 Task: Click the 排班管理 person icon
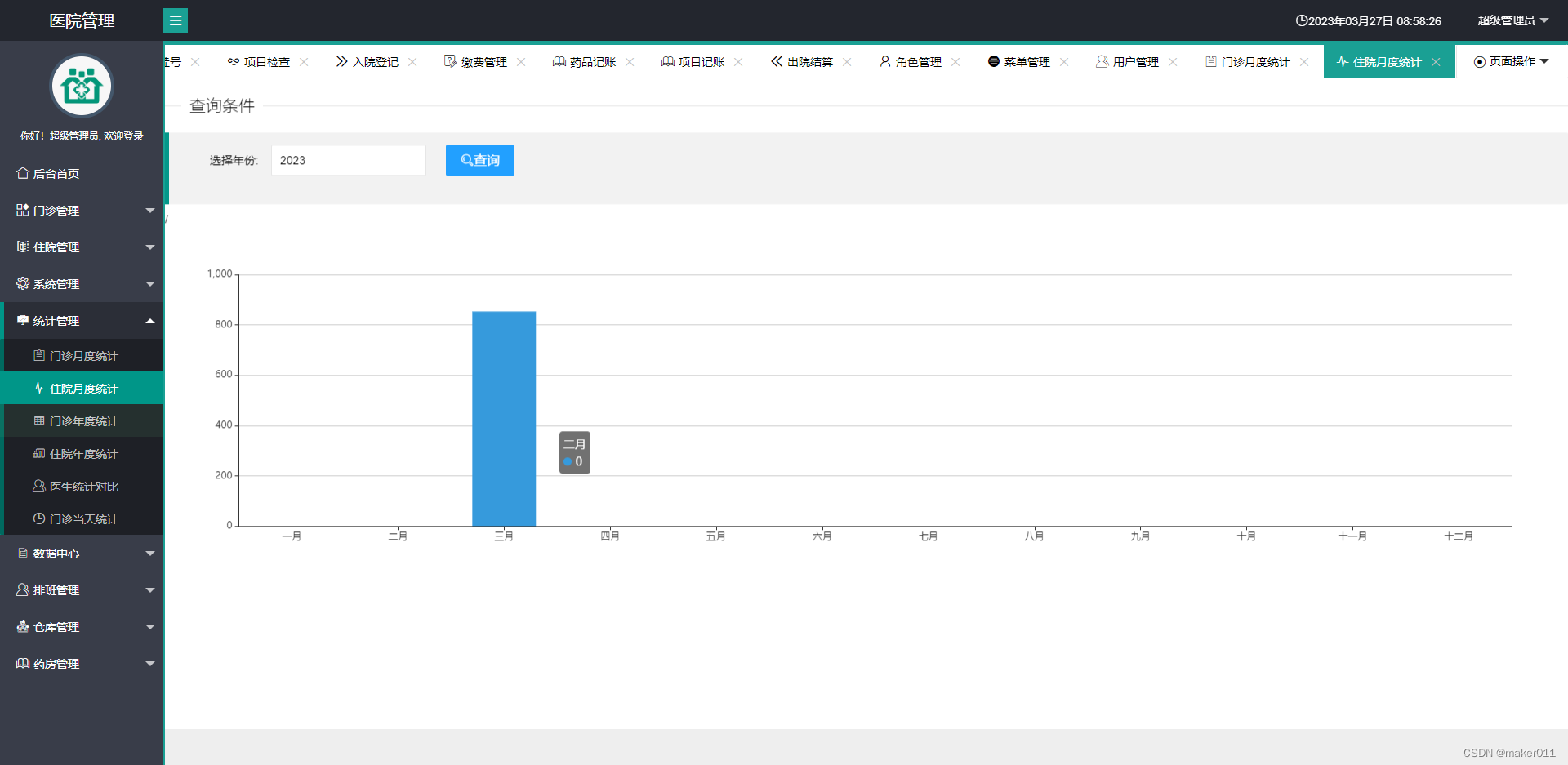23,589
